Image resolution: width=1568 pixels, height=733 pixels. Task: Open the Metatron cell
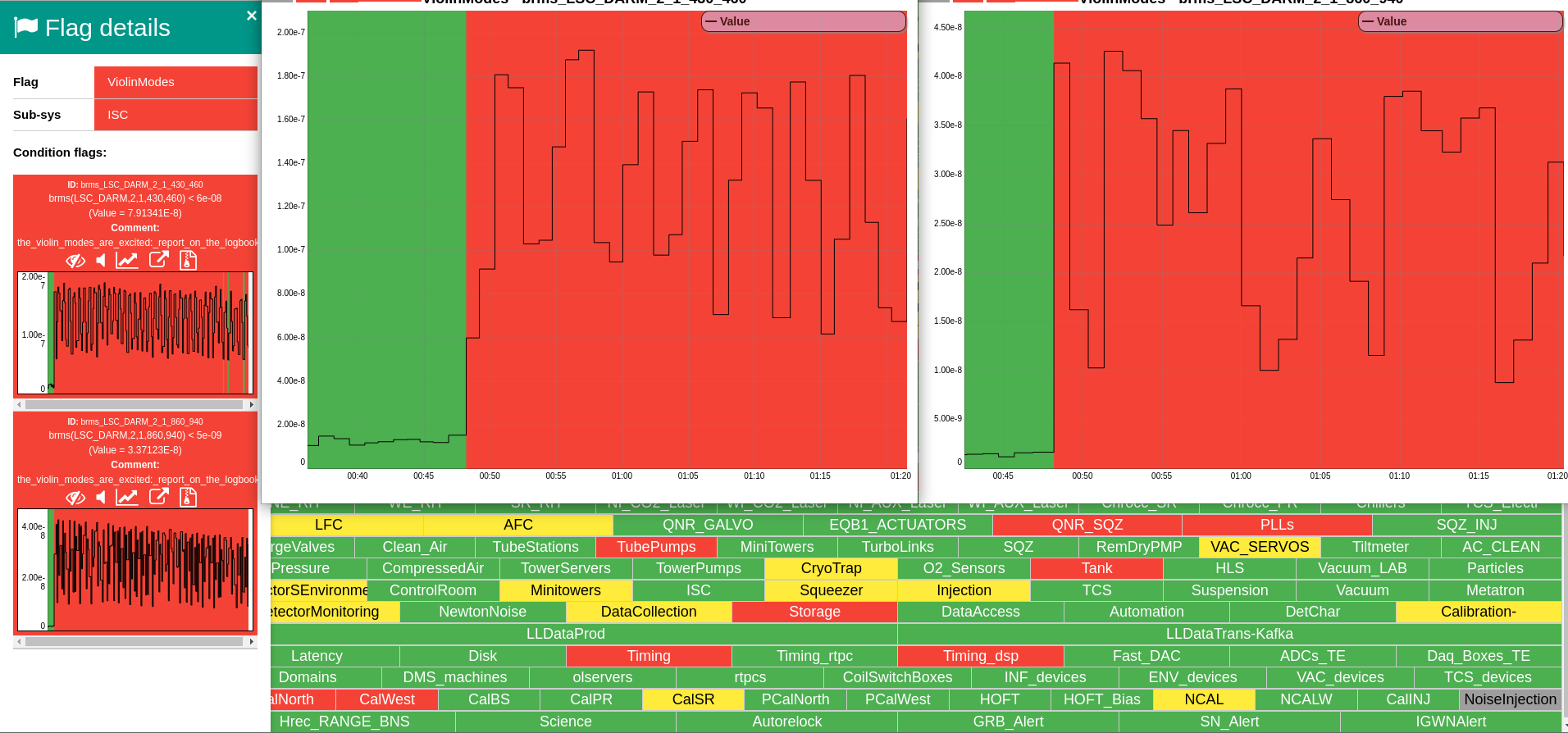pos(1495,590)
